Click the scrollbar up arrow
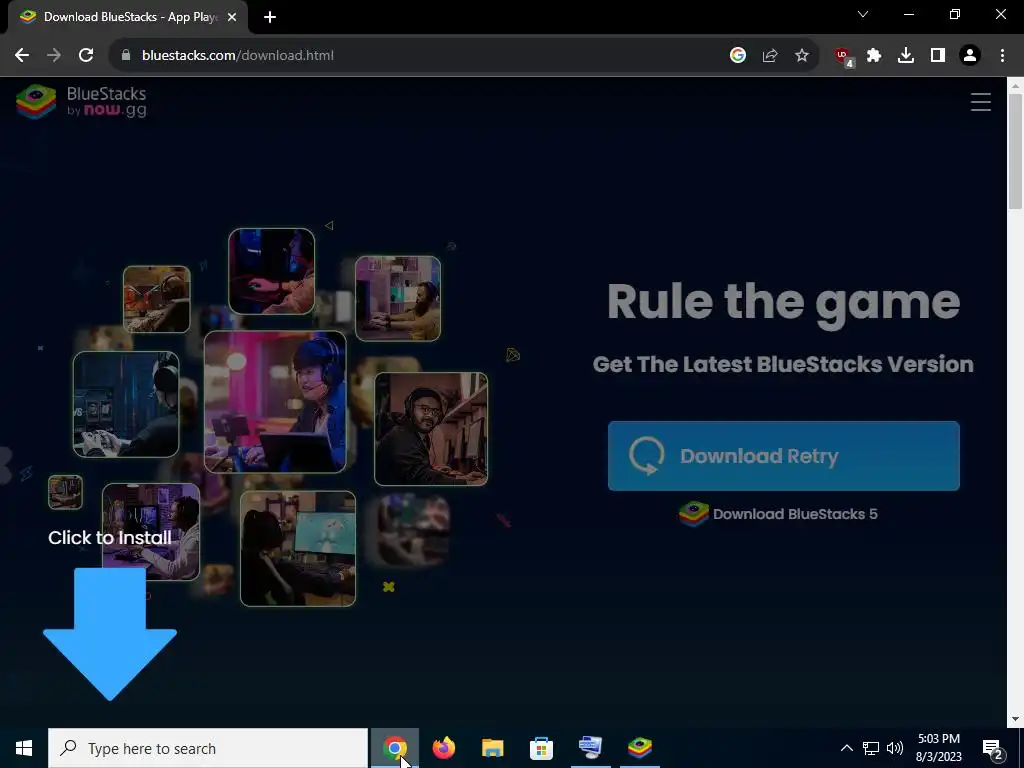Screen dimensions: 1024x768 click(x=1015, y=85)
